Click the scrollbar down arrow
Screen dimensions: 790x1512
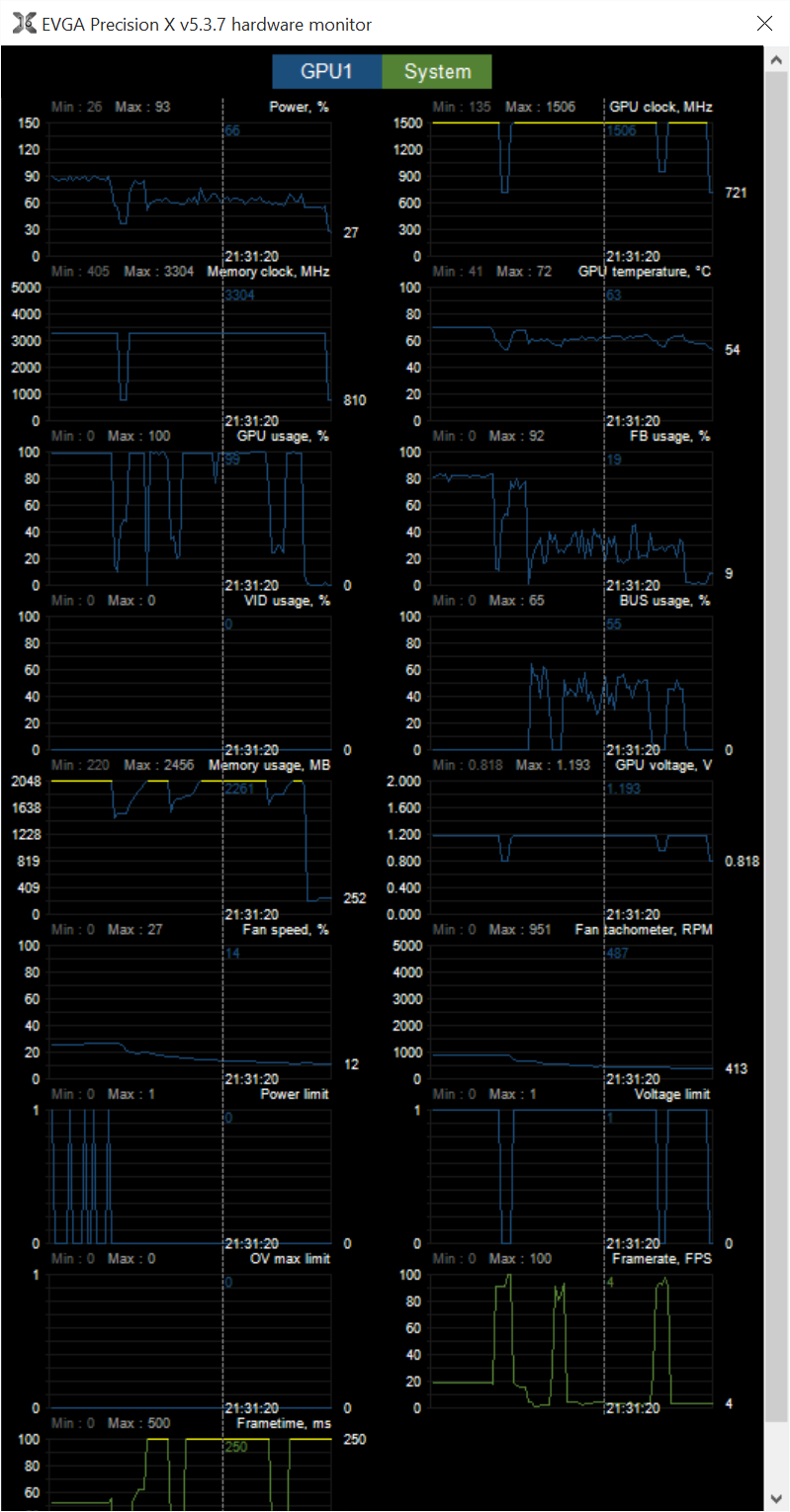777,1498
